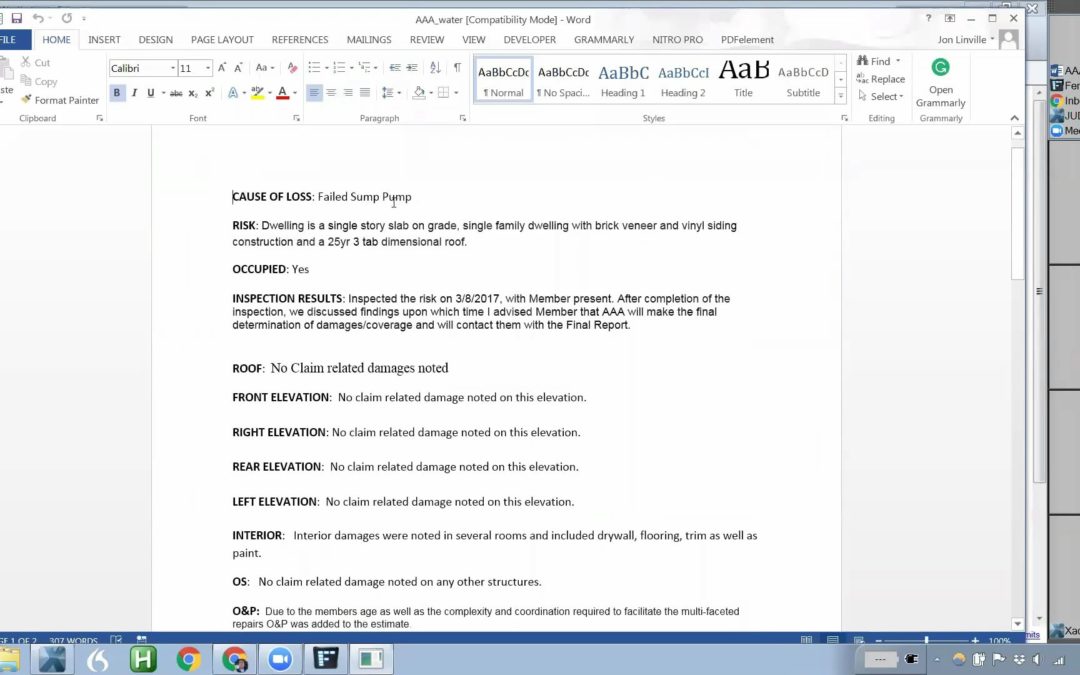1080x675 pixels.
Task: Click Replace in the Editing group
Action: point(881,79)
